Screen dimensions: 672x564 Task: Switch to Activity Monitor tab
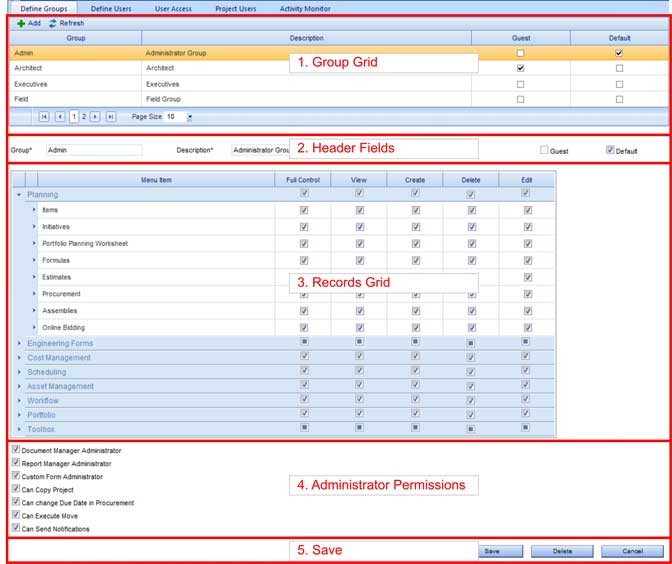(x=305, y=9)
